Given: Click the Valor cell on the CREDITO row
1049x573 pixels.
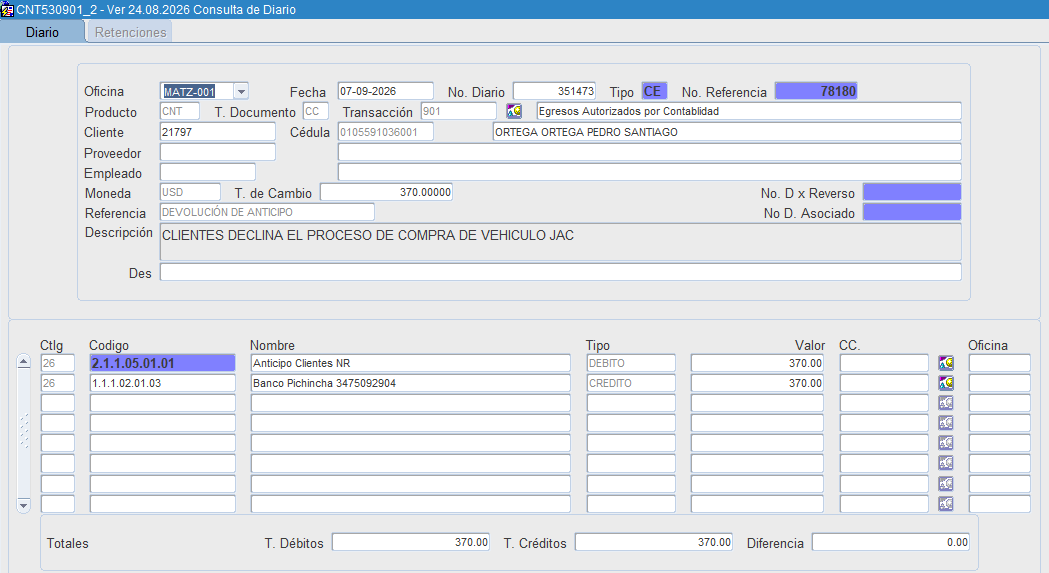Looking at the screenshot, I should 757,384.
